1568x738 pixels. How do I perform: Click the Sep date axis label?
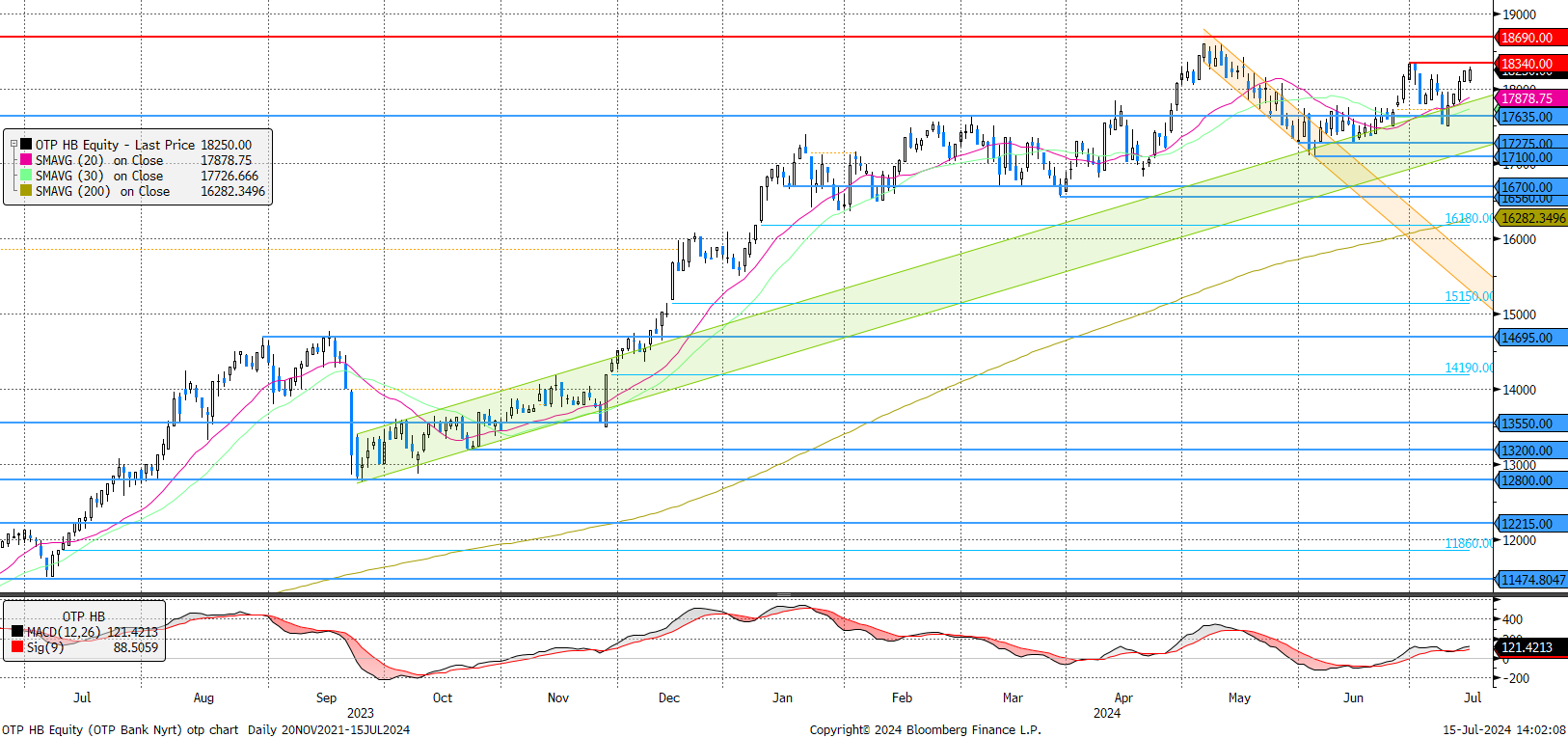click(x=326, y=697)
